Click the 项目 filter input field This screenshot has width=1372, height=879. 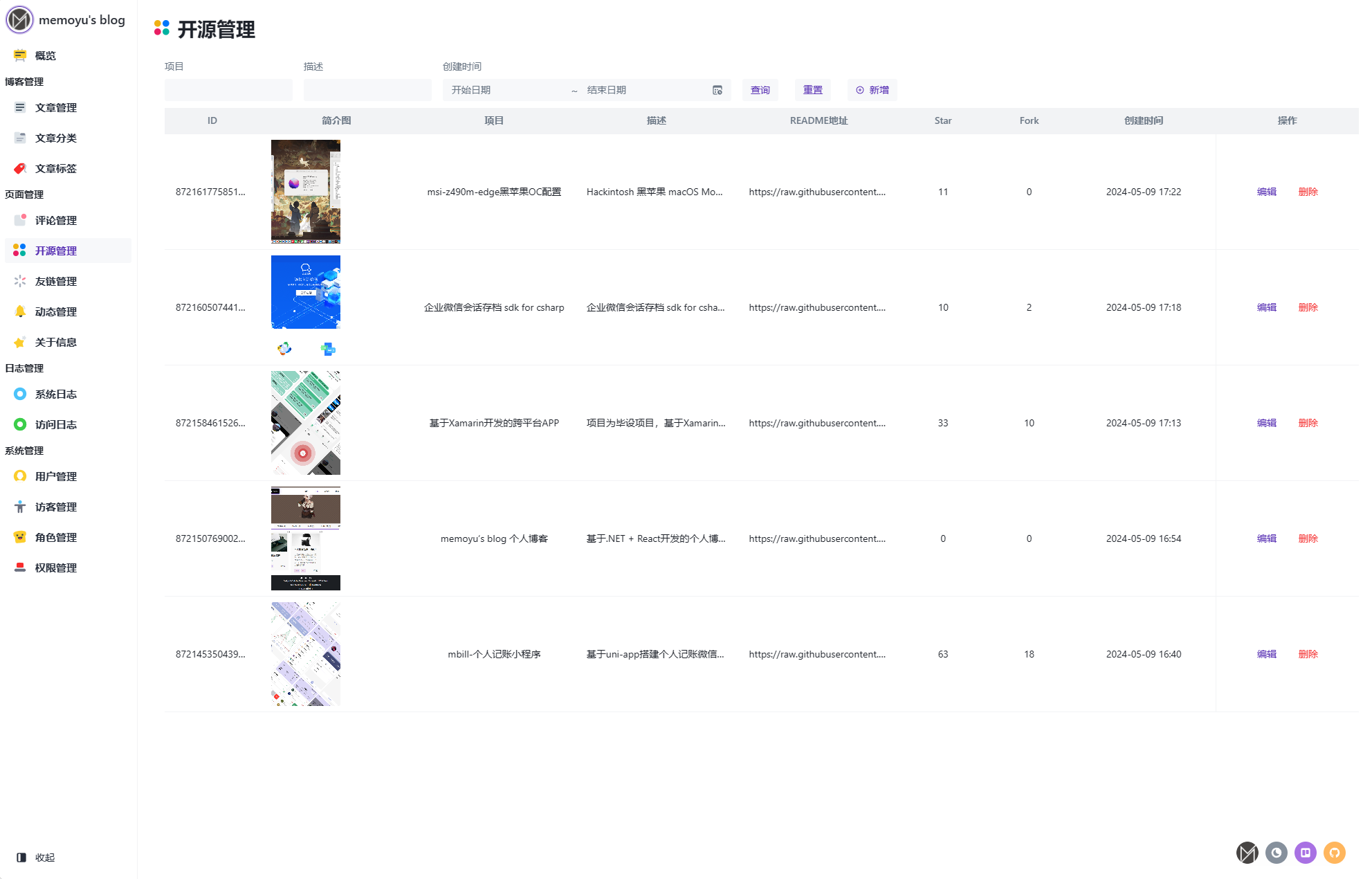(228, 90)
